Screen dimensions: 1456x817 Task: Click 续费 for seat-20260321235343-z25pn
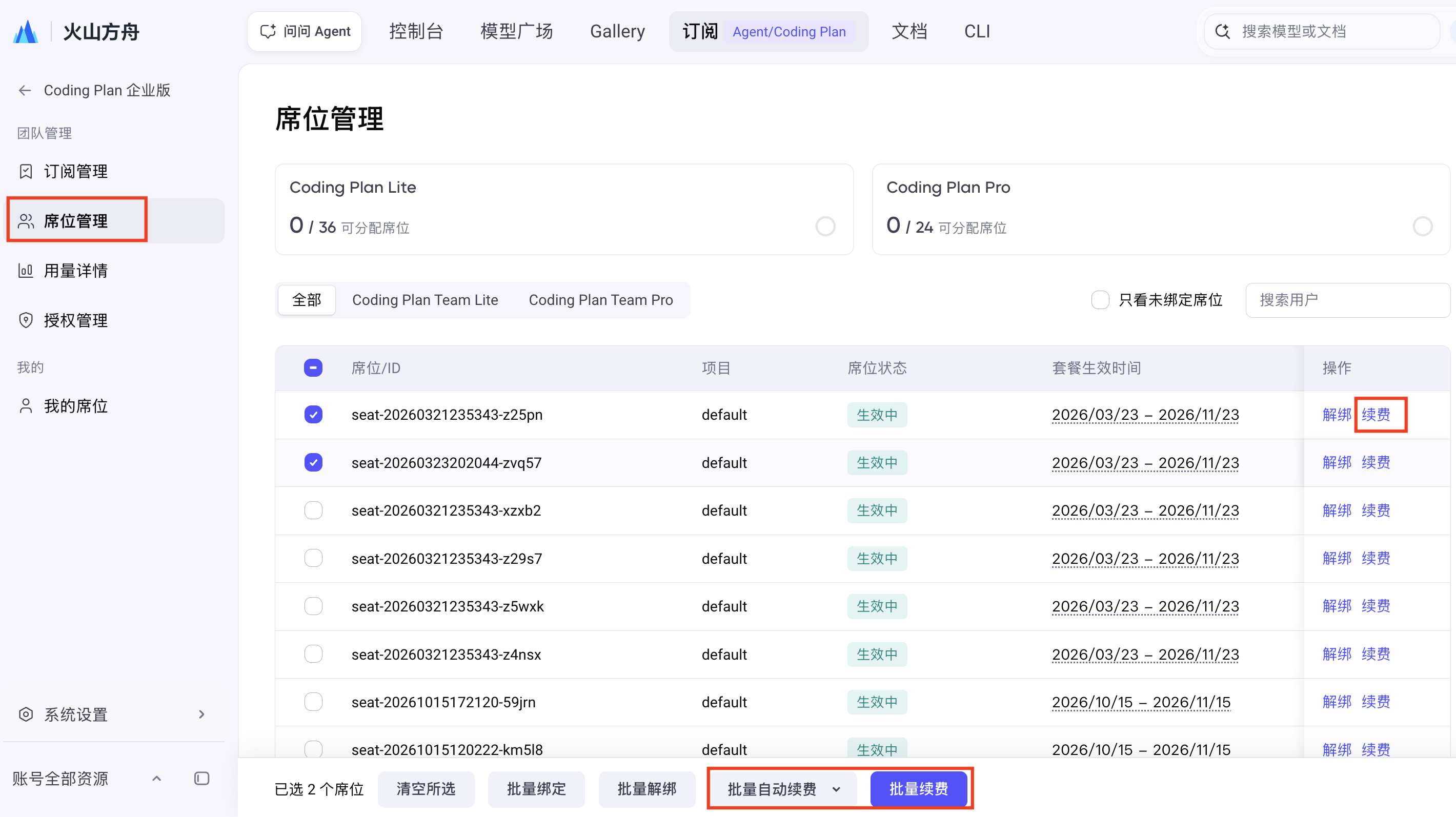(1376, 415)
